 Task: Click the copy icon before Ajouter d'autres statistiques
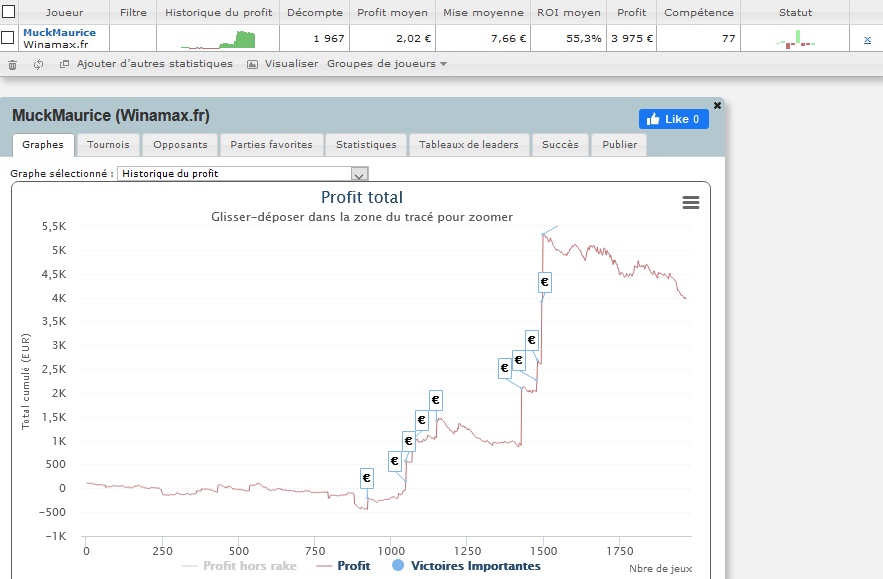pos(64,64)
